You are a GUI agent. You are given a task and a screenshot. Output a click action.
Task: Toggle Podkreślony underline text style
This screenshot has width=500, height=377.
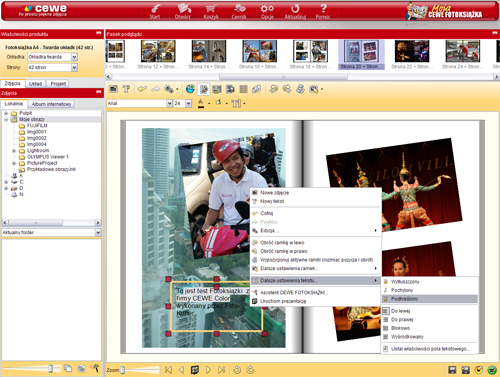[430, 299]
